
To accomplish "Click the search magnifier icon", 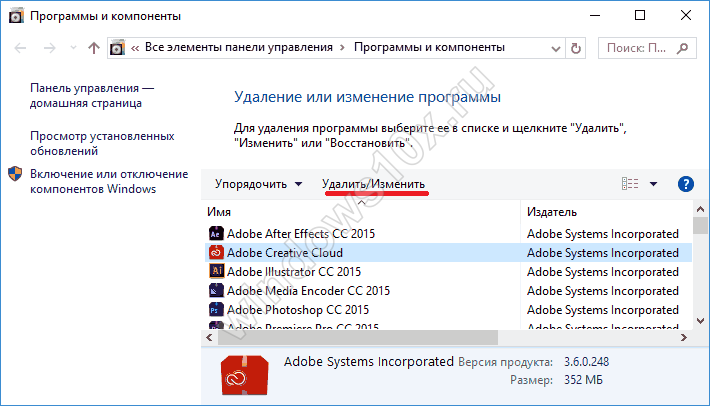I will [682, 48].
